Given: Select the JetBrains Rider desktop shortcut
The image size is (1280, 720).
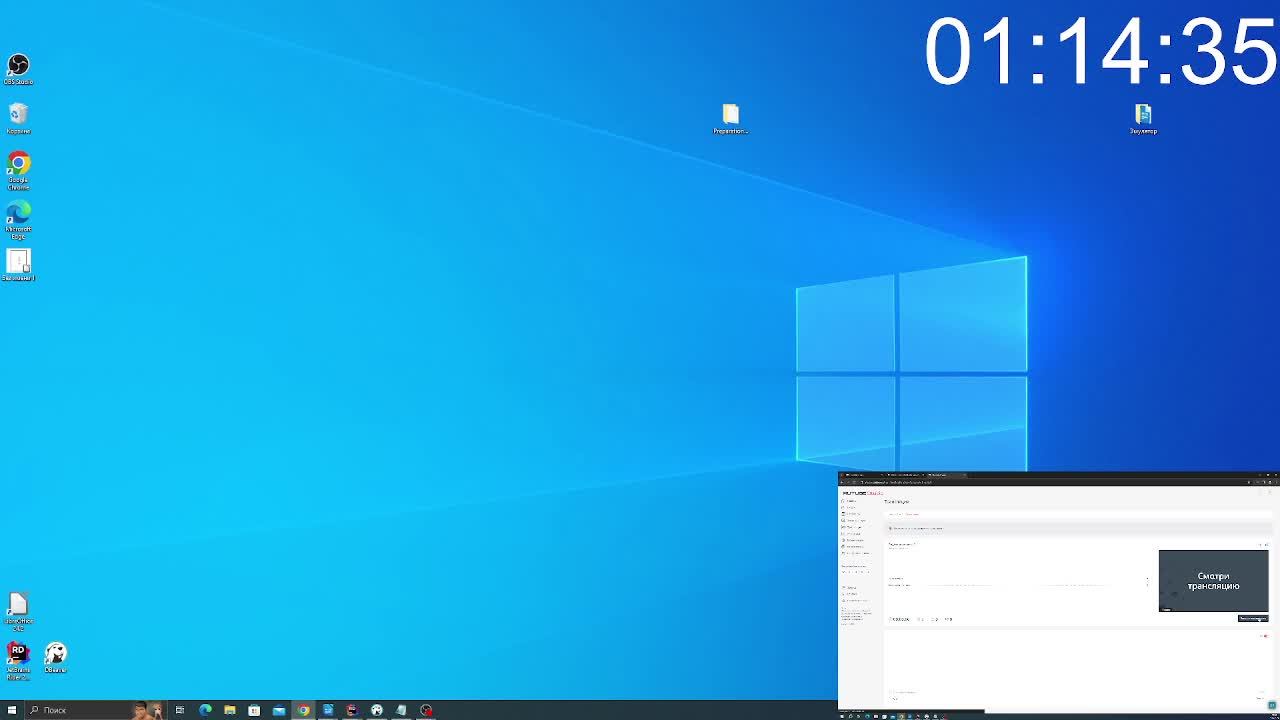Looking at the screenshot, I should click(18, 661).
